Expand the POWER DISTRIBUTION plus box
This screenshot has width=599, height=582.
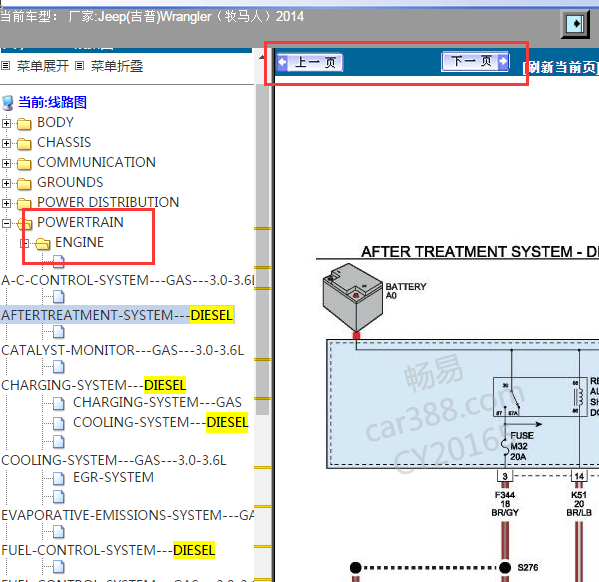6,203
